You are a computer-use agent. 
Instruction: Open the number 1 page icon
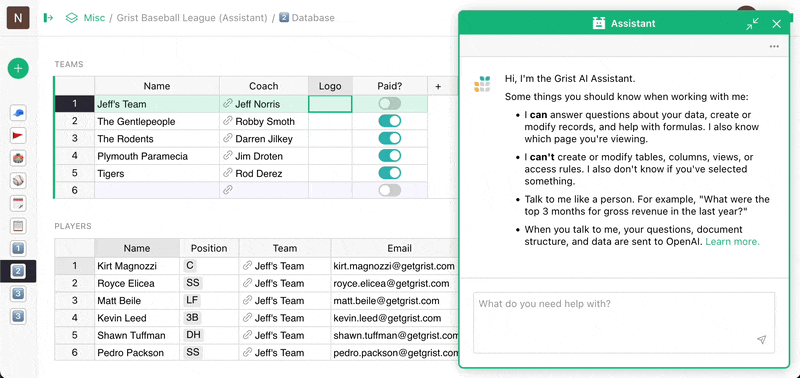tap(18, 248)
